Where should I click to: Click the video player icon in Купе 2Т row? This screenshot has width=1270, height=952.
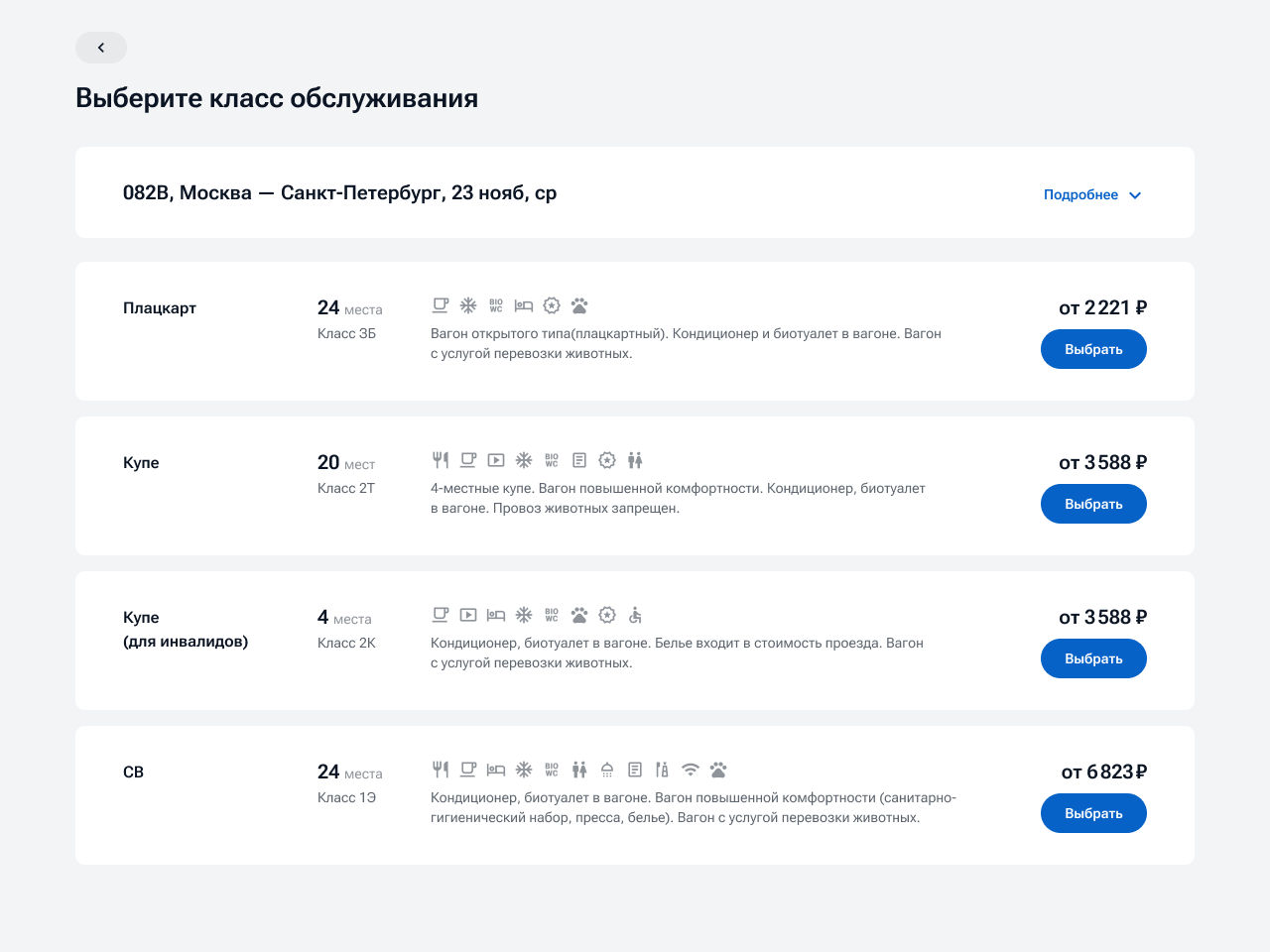[496, 460]
